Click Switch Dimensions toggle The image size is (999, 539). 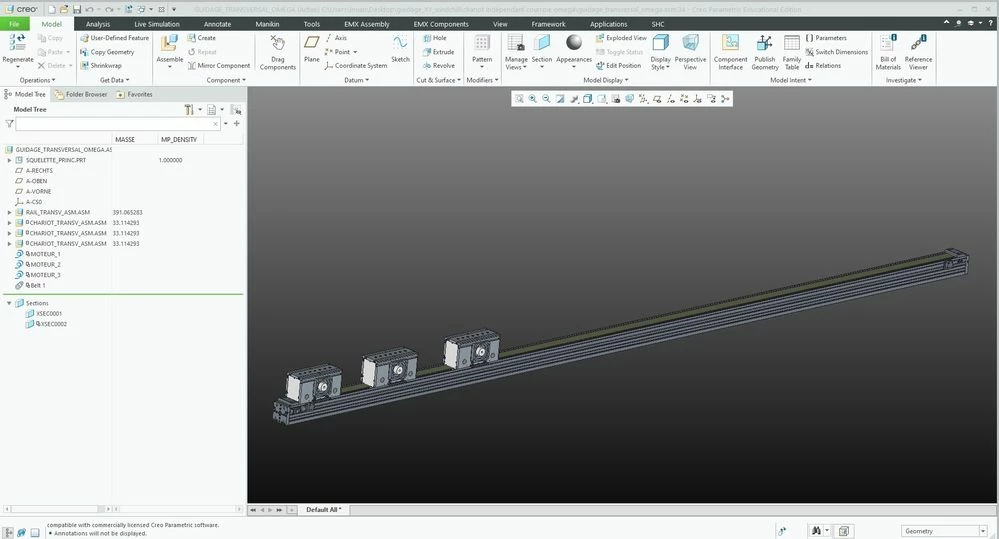pos(837,52)
